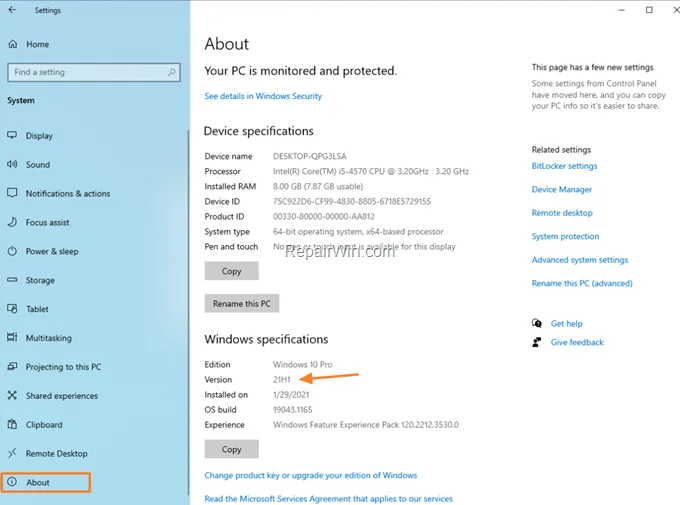Open Microsoft Services Agreement link
Screen dimensions: 680x505
(328, 498)
